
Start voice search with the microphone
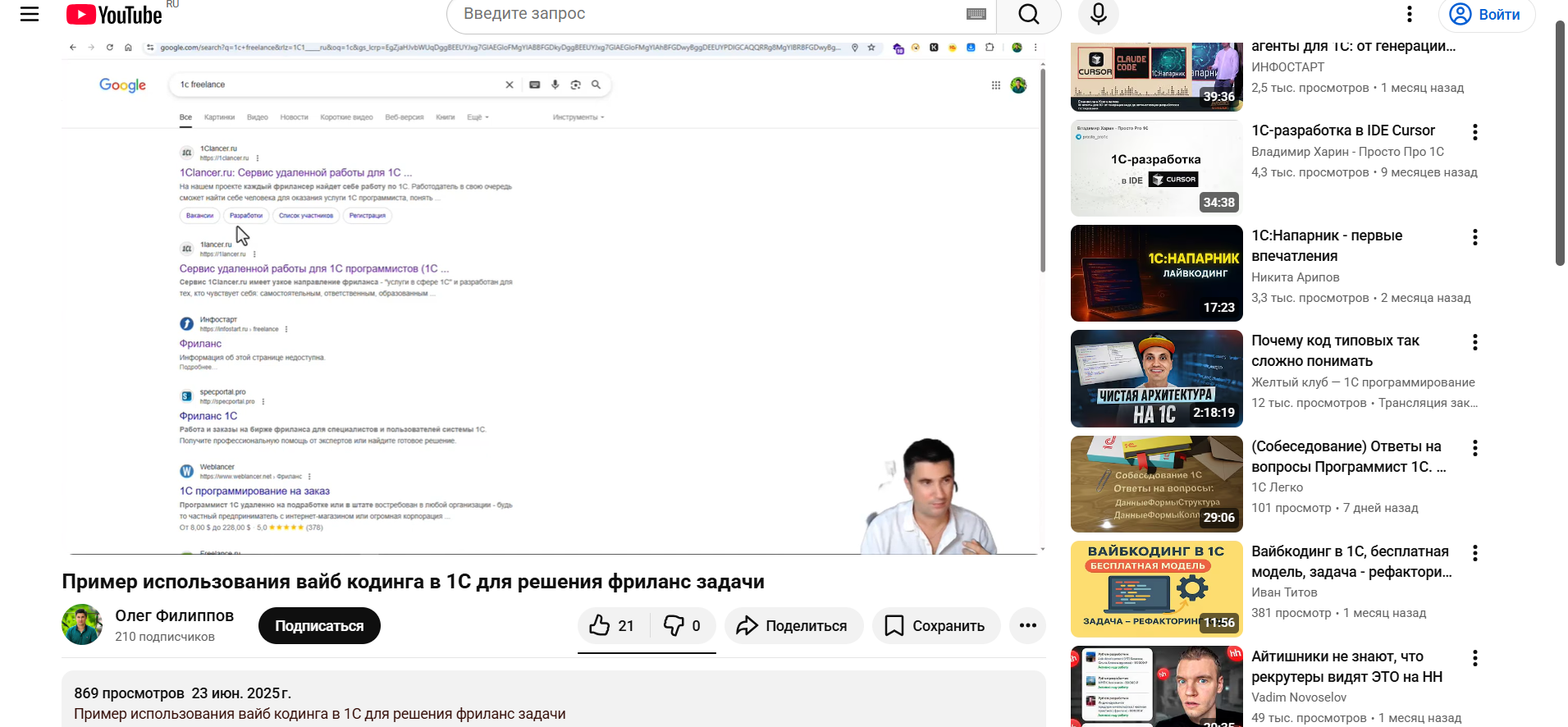1099,14
